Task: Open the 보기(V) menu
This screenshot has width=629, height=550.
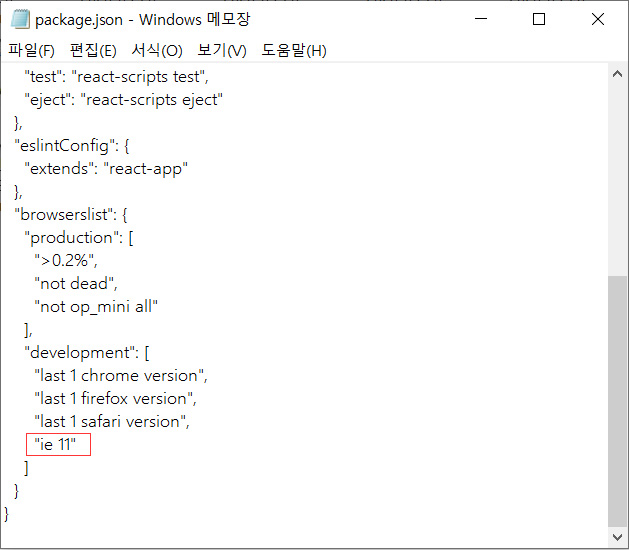Action: [222, 51]
